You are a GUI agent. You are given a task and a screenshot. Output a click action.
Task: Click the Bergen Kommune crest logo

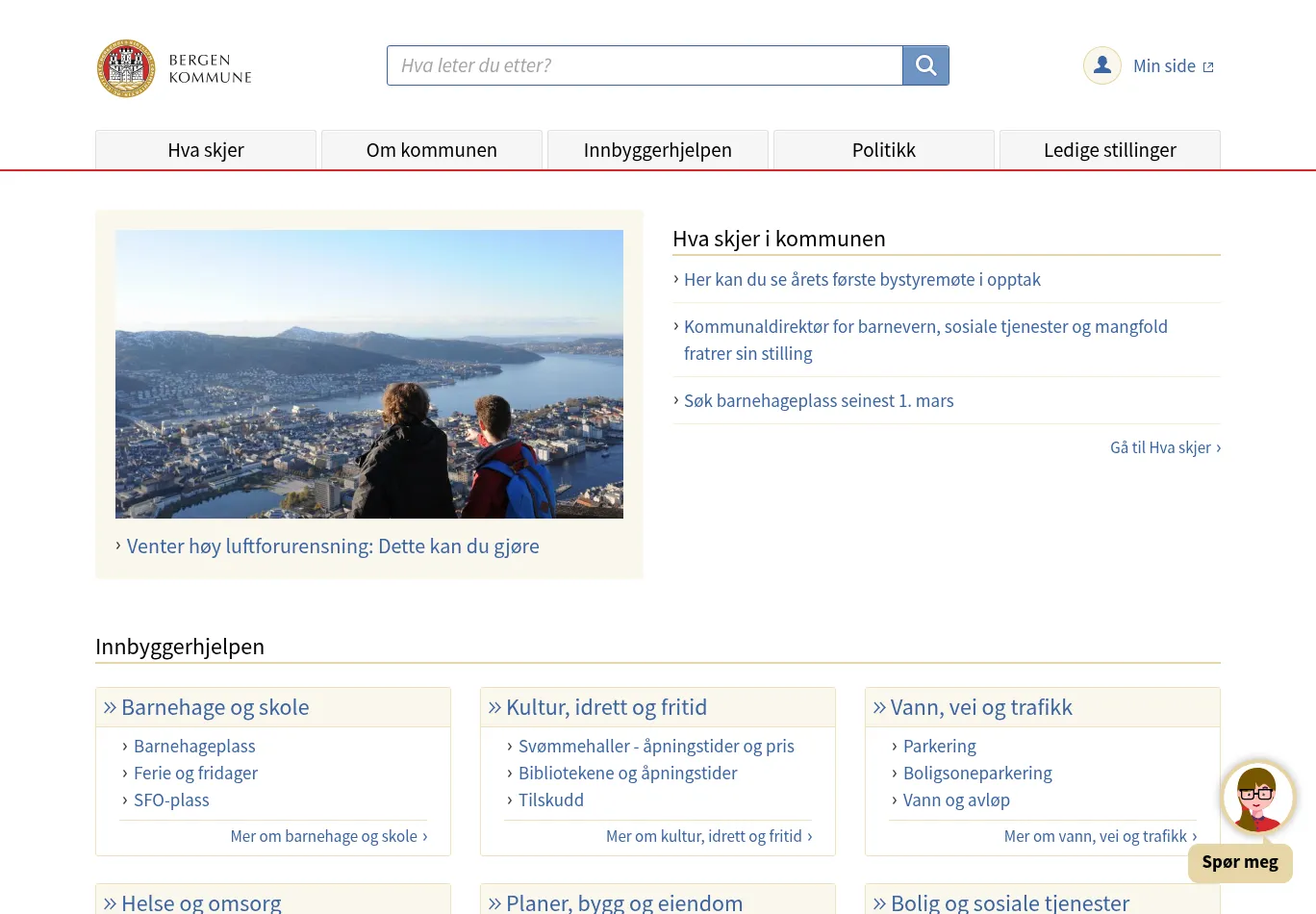[x=126, y=68]
